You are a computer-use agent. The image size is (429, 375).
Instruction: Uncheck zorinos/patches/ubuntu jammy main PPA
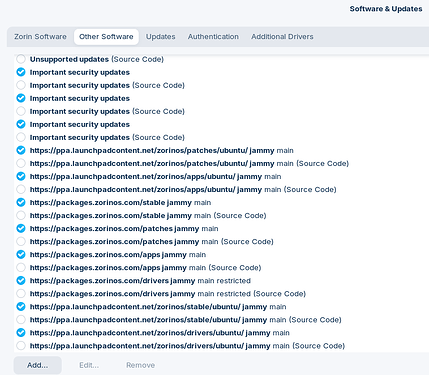(x=21, y=150)
